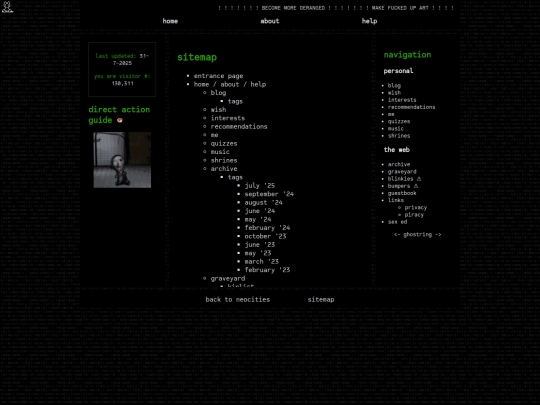The width and height of the screenshot is (540, 405).
Task: Click the BECOME MORE DERANGED marquee text
Action: point(293,8)
